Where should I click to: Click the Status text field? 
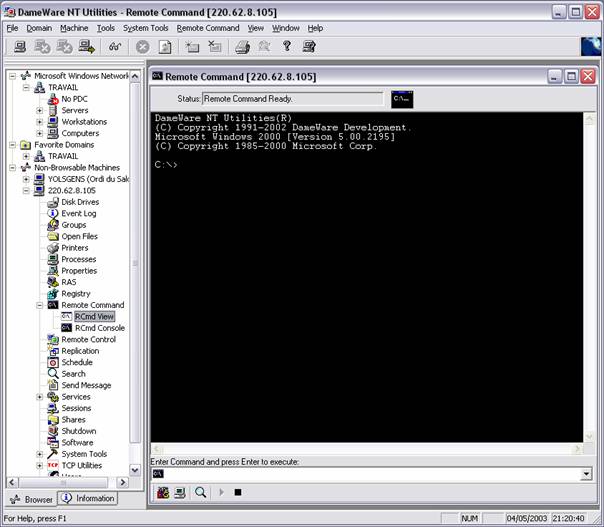293,99
